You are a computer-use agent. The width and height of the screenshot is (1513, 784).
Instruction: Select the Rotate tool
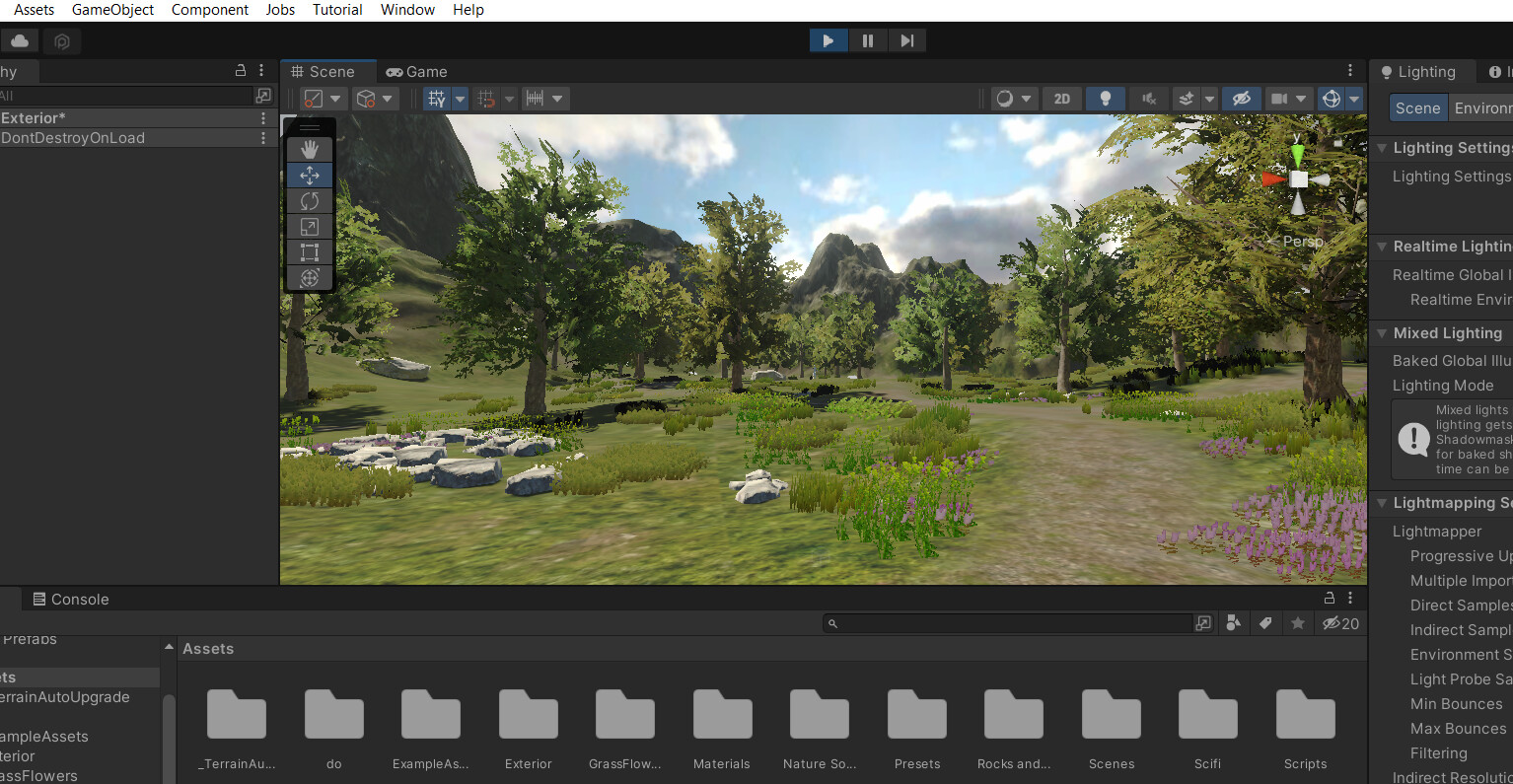[x=309, y=200]
